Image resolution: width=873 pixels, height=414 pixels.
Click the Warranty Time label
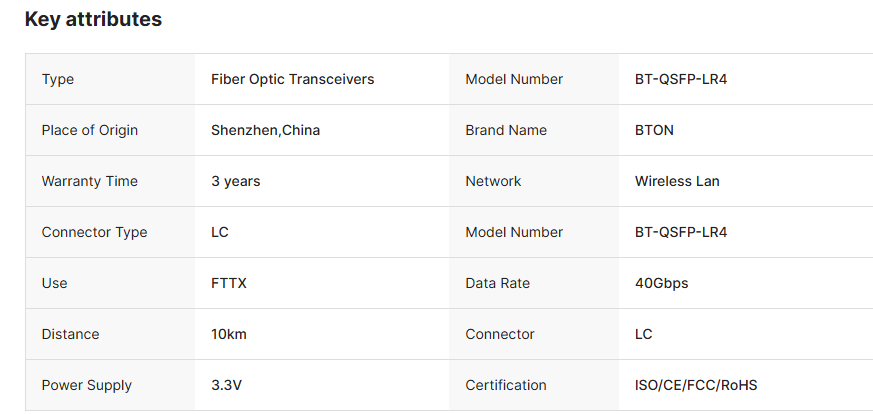tap(90, 181)
